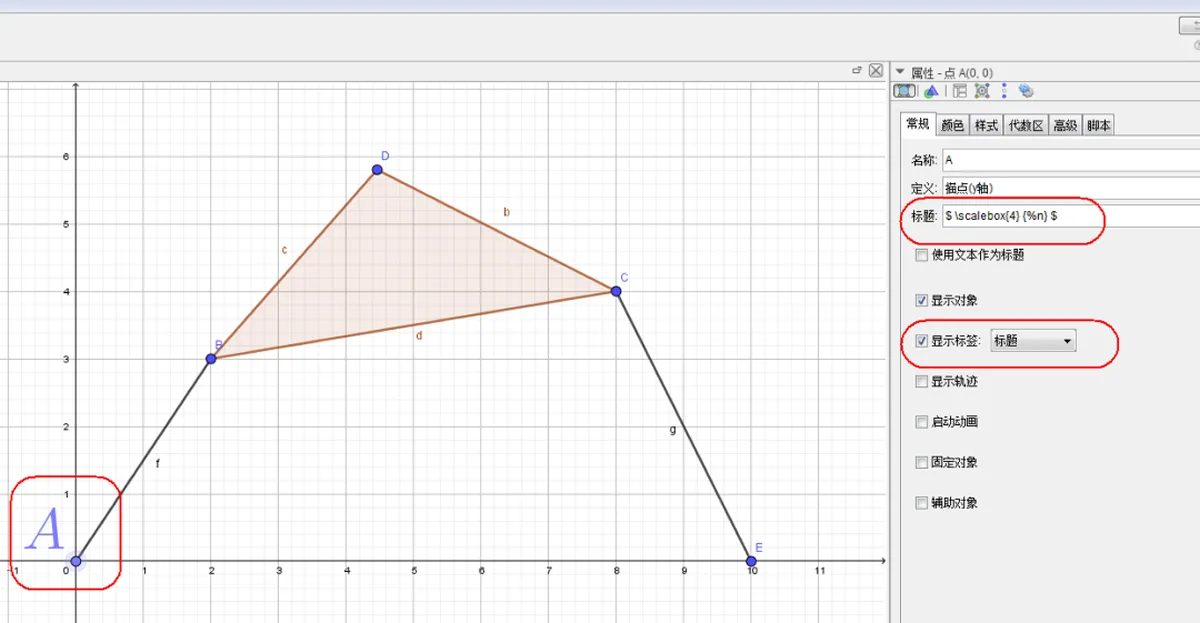Switch to the 代数区 tab
The image size is (1200, 623).
pyautogui.click(x=1025, y=125)
